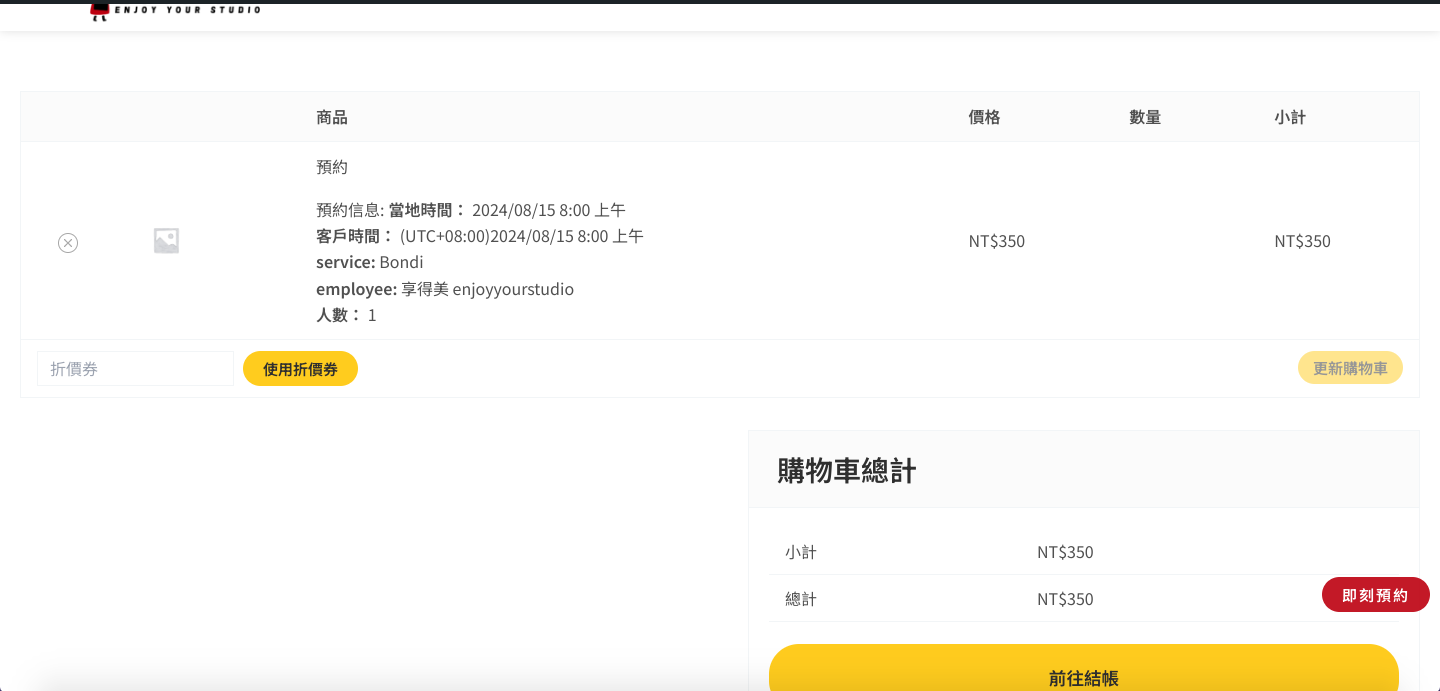Click the 小計 column header in table

click(1290, 117)
